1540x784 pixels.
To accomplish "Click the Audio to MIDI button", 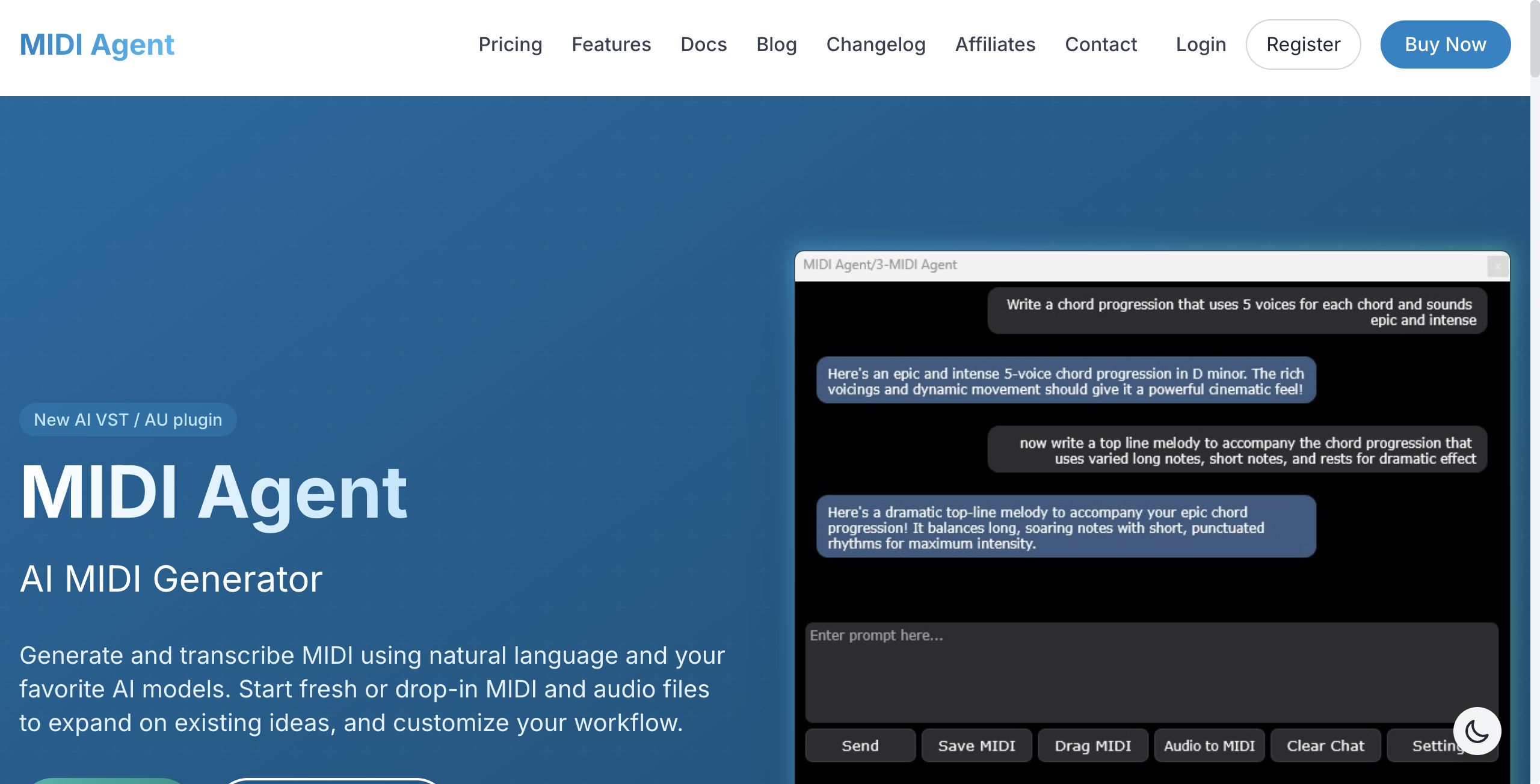I will tap(1209, 746).
